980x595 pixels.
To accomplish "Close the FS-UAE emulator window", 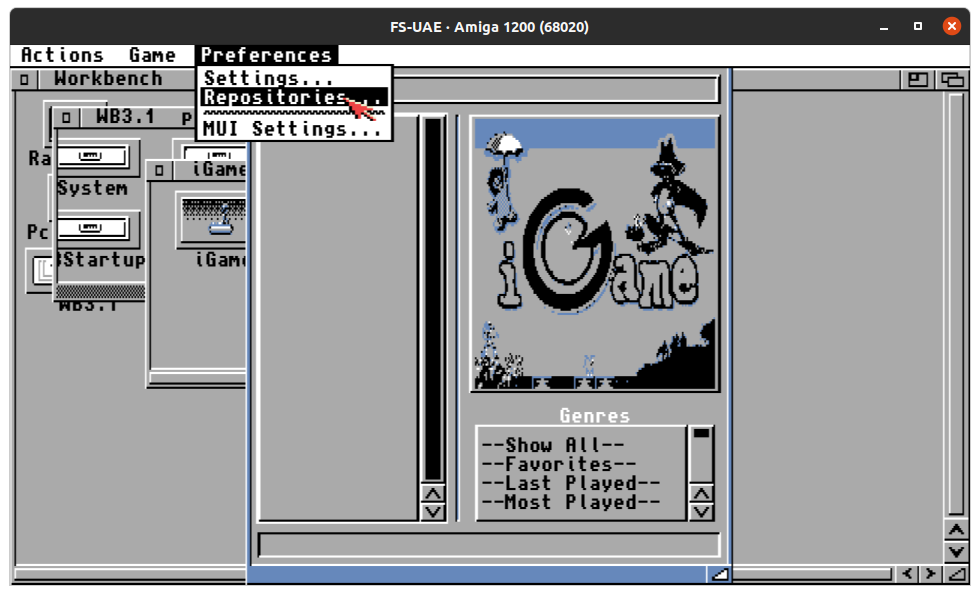I will point(952,26).
